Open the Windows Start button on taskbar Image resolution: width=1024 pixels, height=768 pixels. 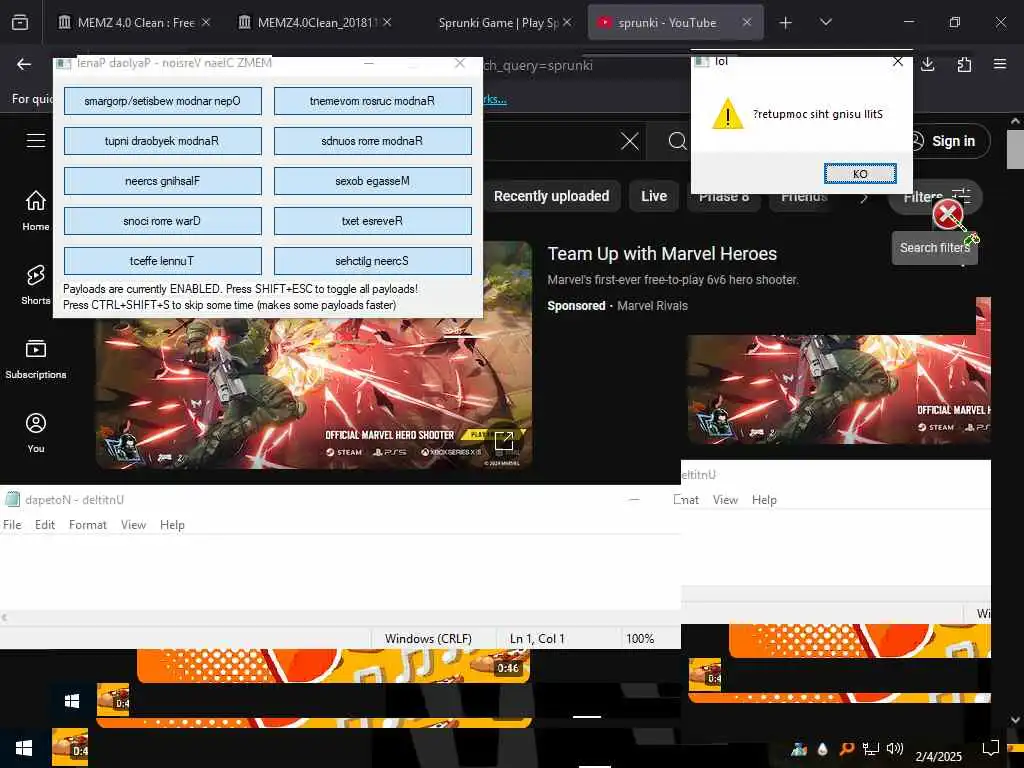(24, 747)
